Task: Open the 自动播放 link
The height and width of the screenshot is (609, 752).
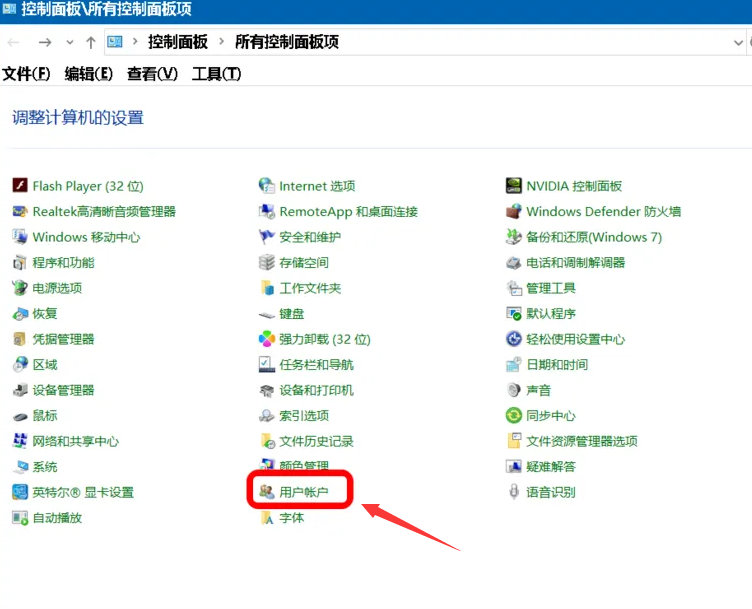Action: [x=57, y=518]
